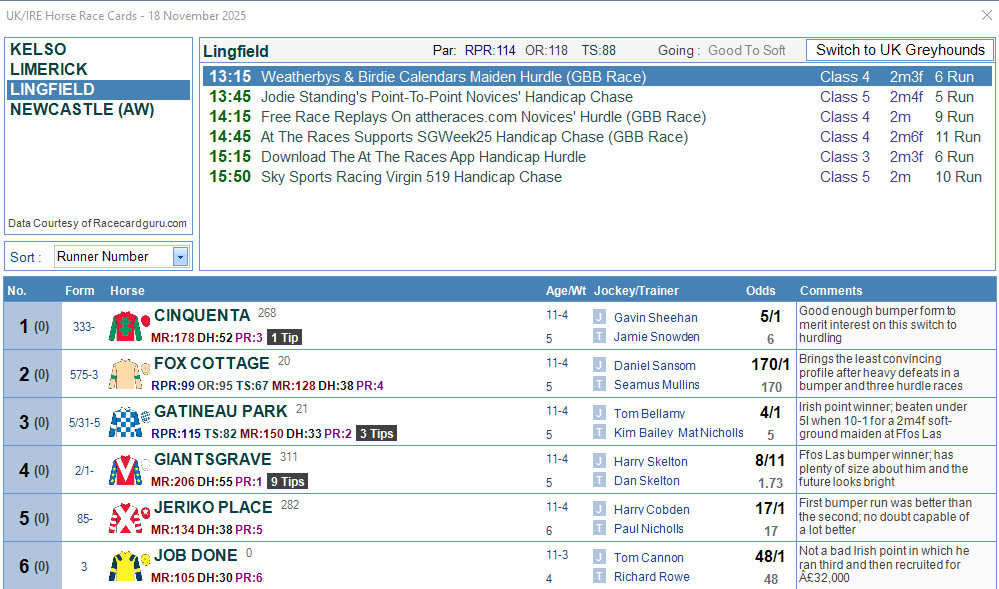
Task: Click the T trainer icon beside Kim Bailey
Action: pos(599,432)
